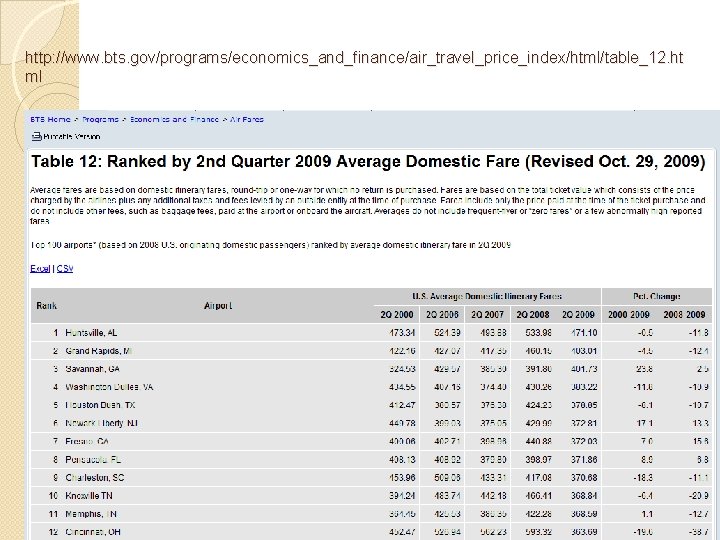720x540 pixels.
Task: Select the Charleston, SC row name
Action: [95, 478]
